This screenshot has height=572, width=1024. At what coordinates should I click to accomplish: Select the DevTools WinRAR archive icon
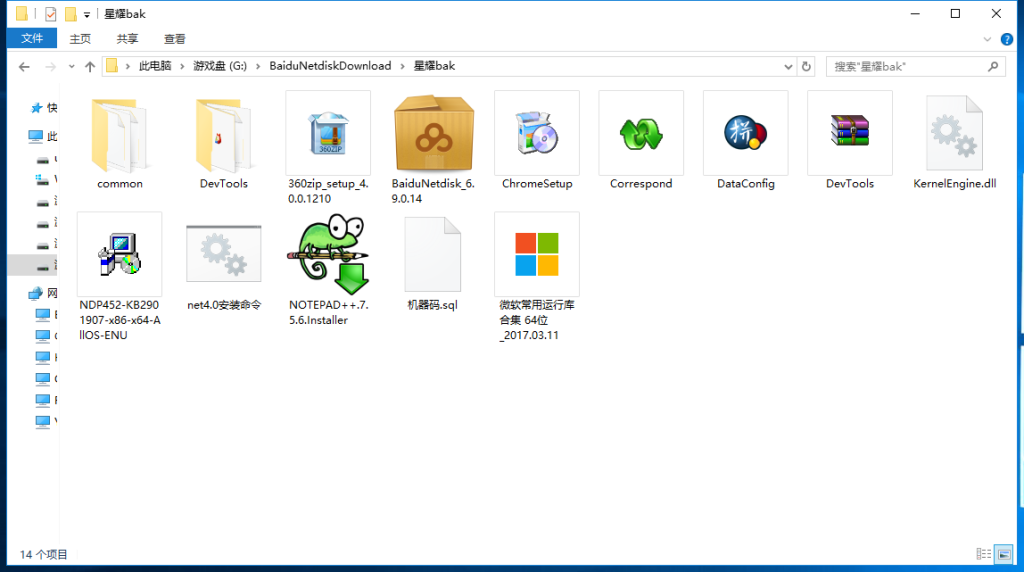point(850,131)
